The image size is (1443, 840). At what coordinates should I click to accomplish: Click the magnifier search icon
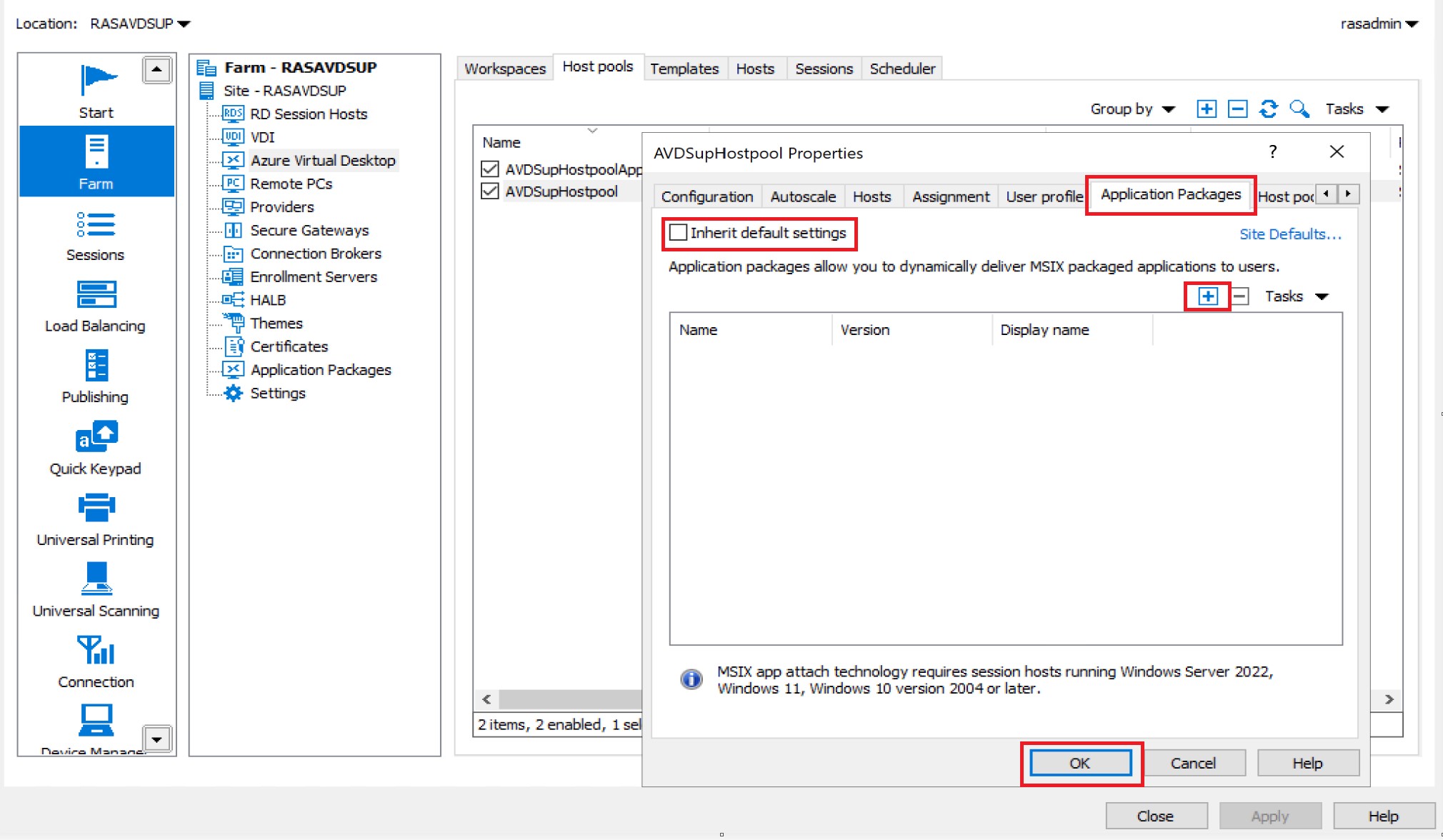tap(1299, 109)
